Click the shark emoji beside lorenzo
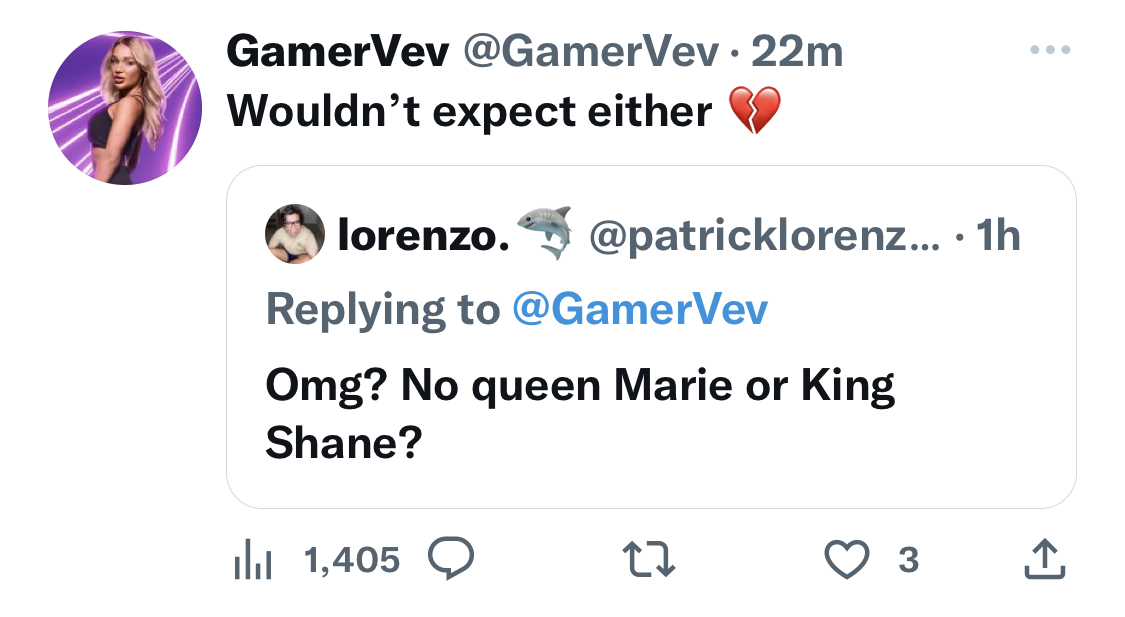1125x617 pixels. pos(545,232)
